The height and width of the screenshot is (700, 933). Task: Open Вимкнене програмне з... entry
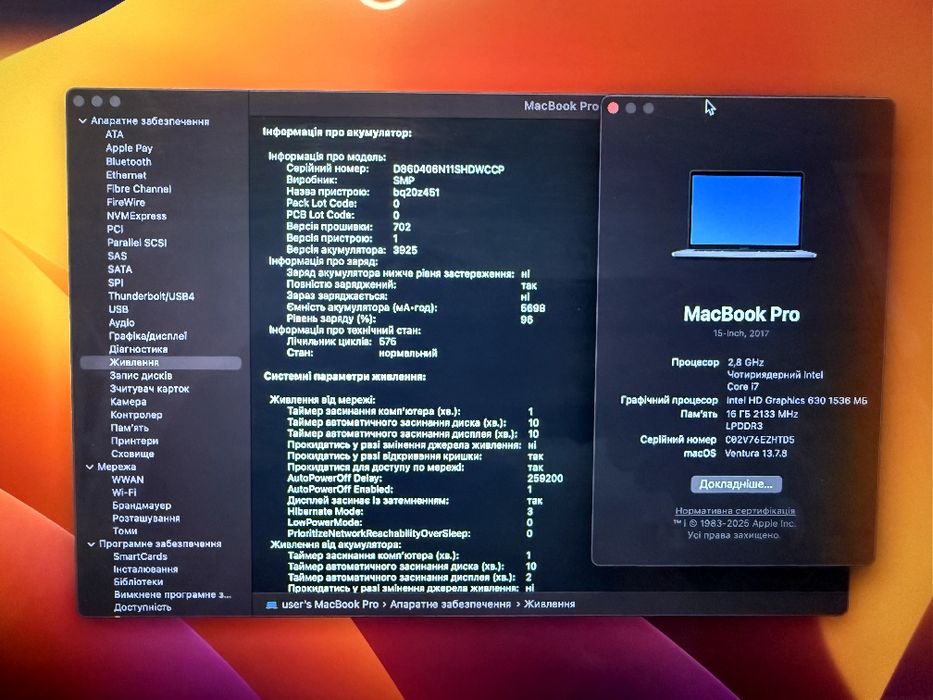[x=173, y=595]
